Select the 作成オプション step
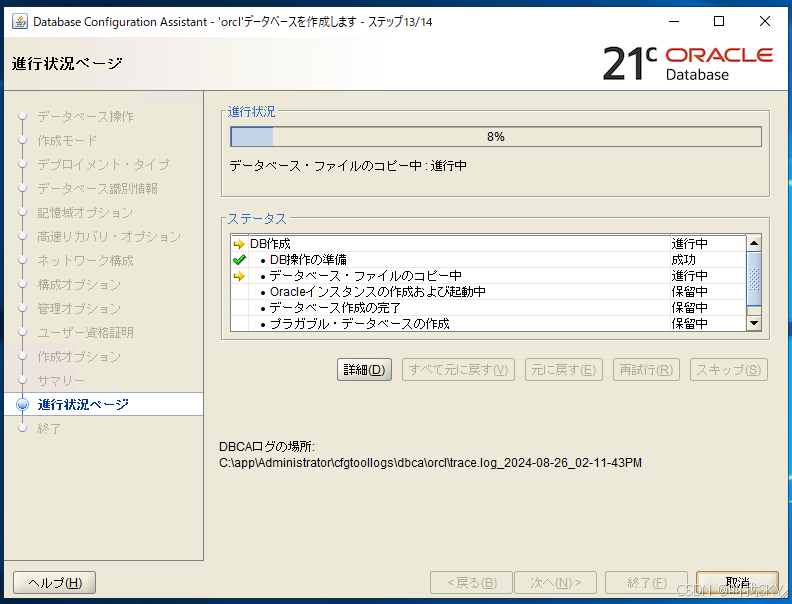 [x=79, y=356]
